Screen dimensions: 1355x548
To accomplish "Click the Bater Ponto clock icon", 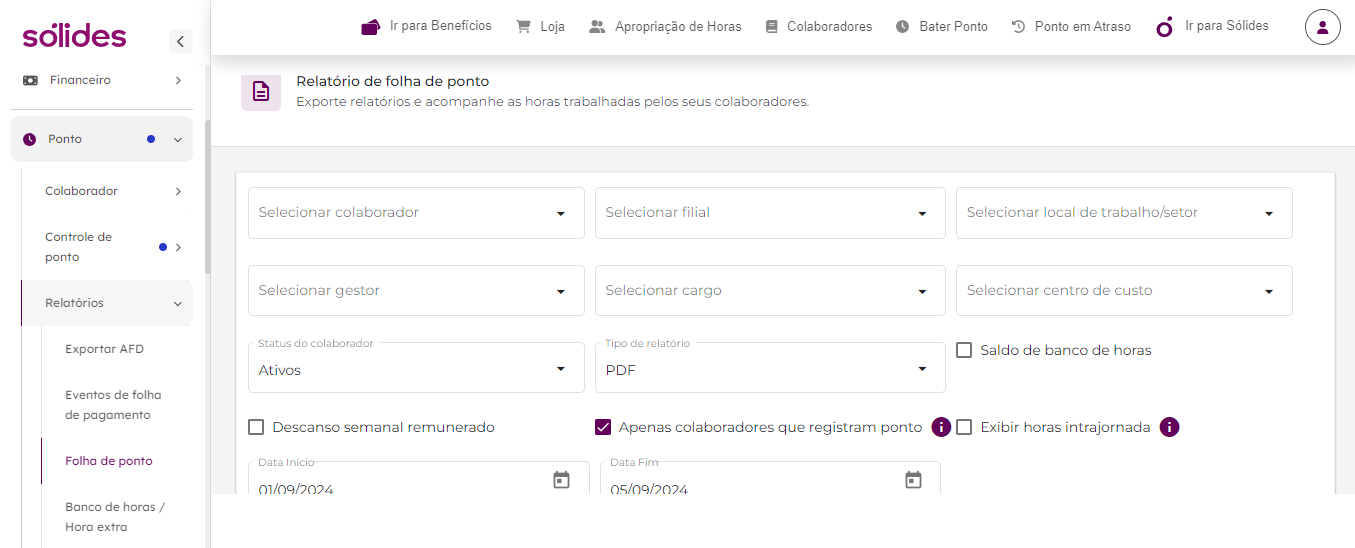I will 902,27.
